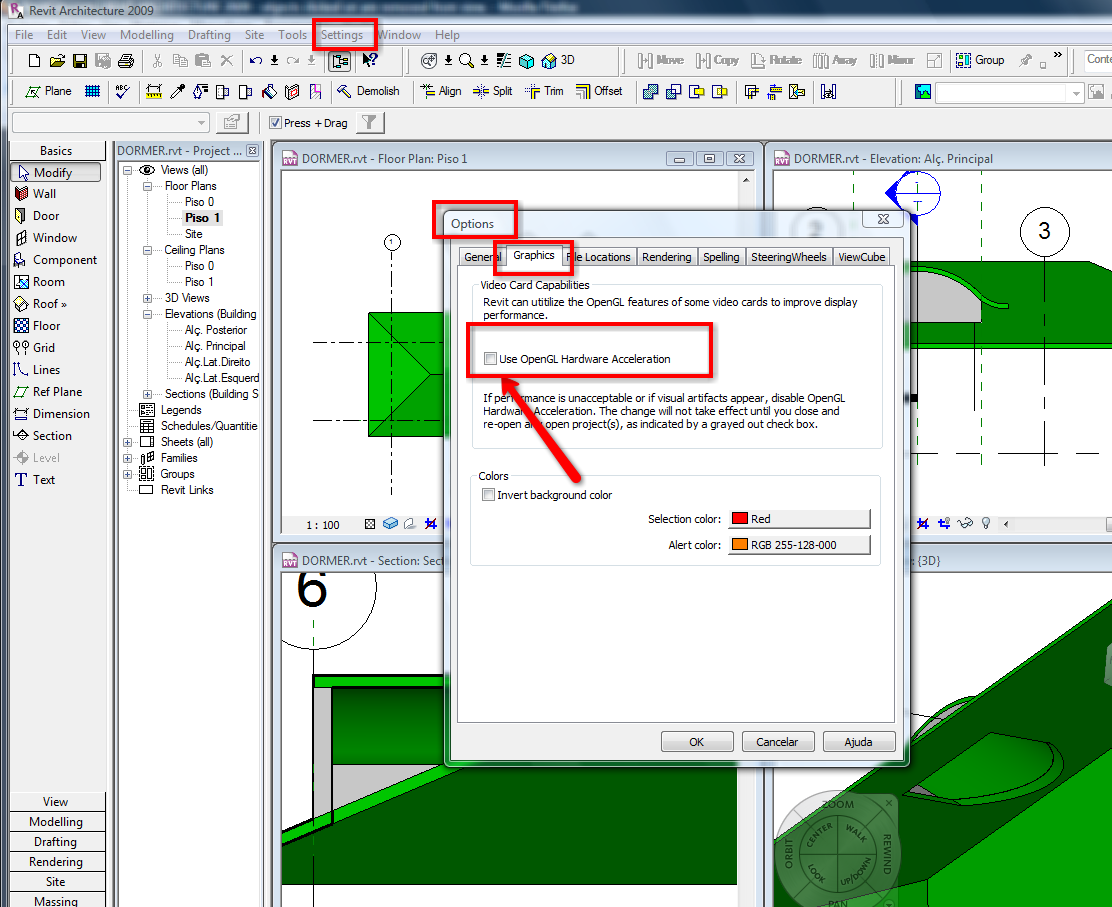Select the Match Type eyedropper icon
The height and width of the screenshot is (907, 1112).
pos(177,91)
